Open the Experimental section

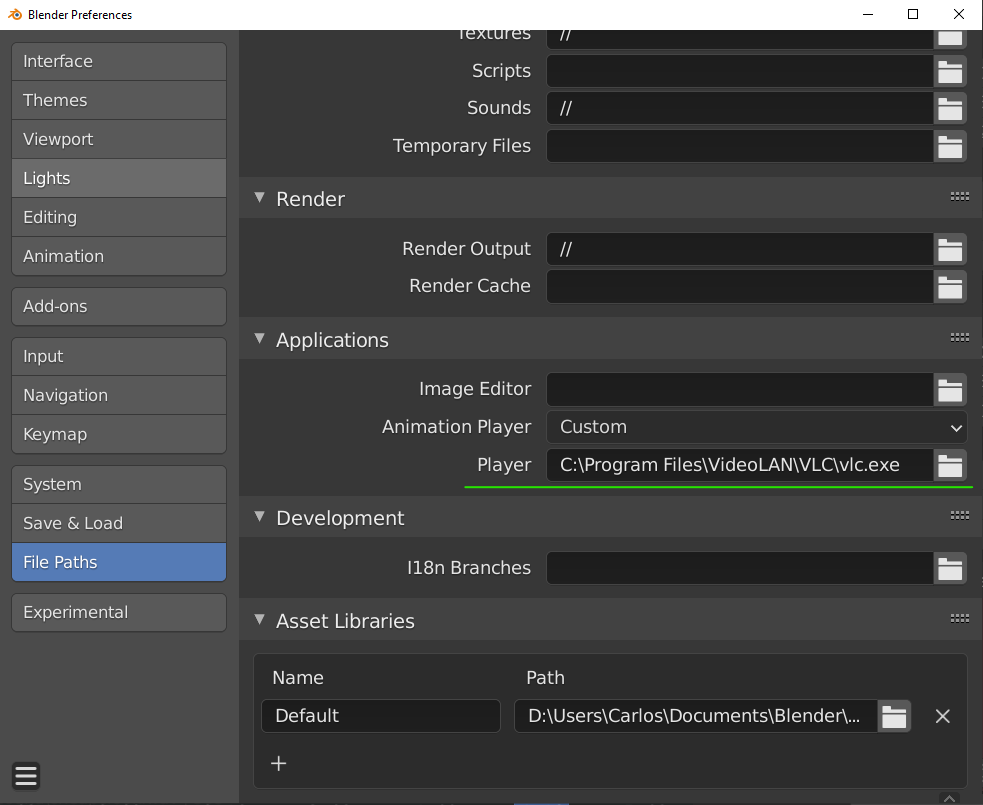coord(118,612)
